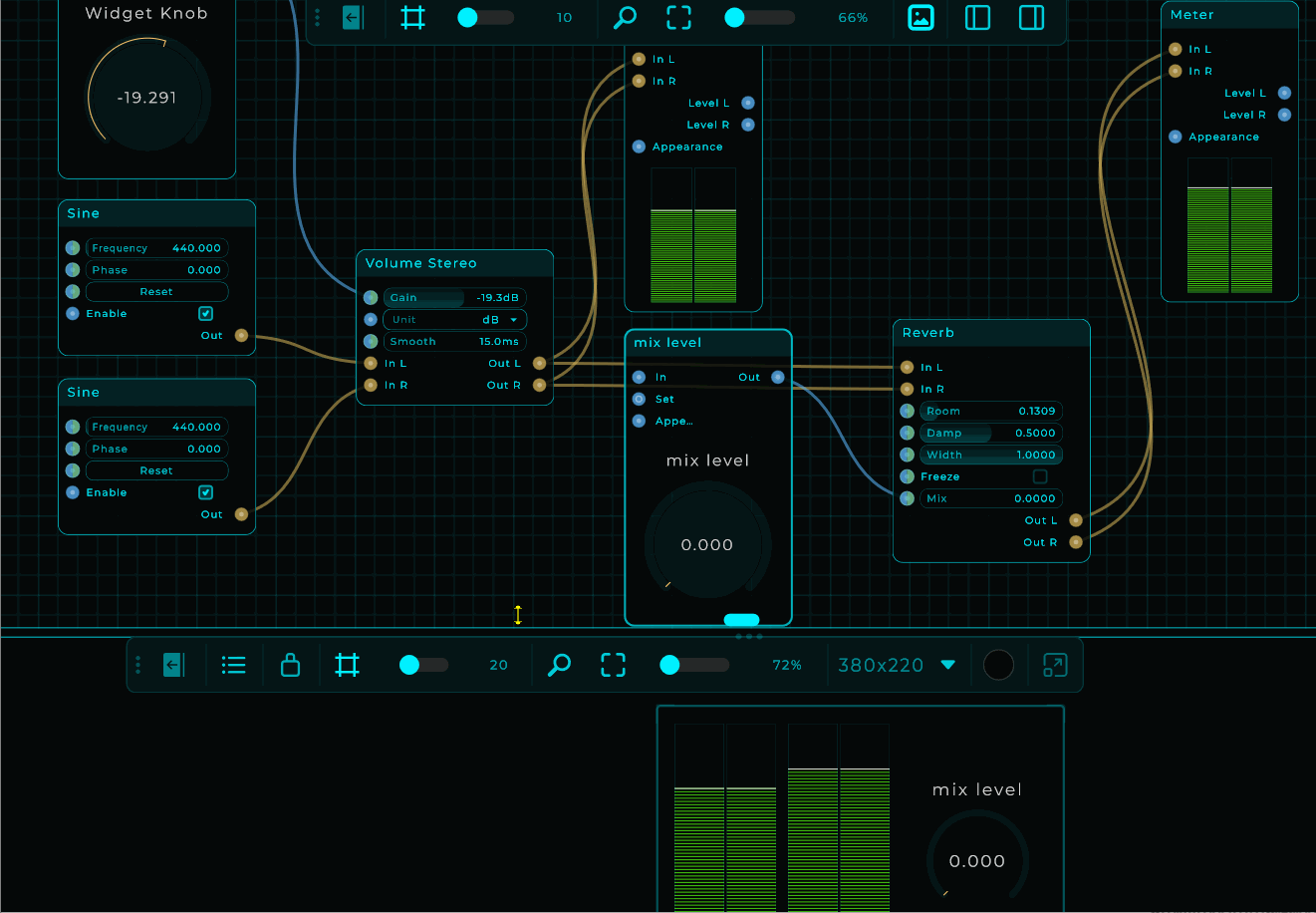Click the knob inside the mix level node

707,545
